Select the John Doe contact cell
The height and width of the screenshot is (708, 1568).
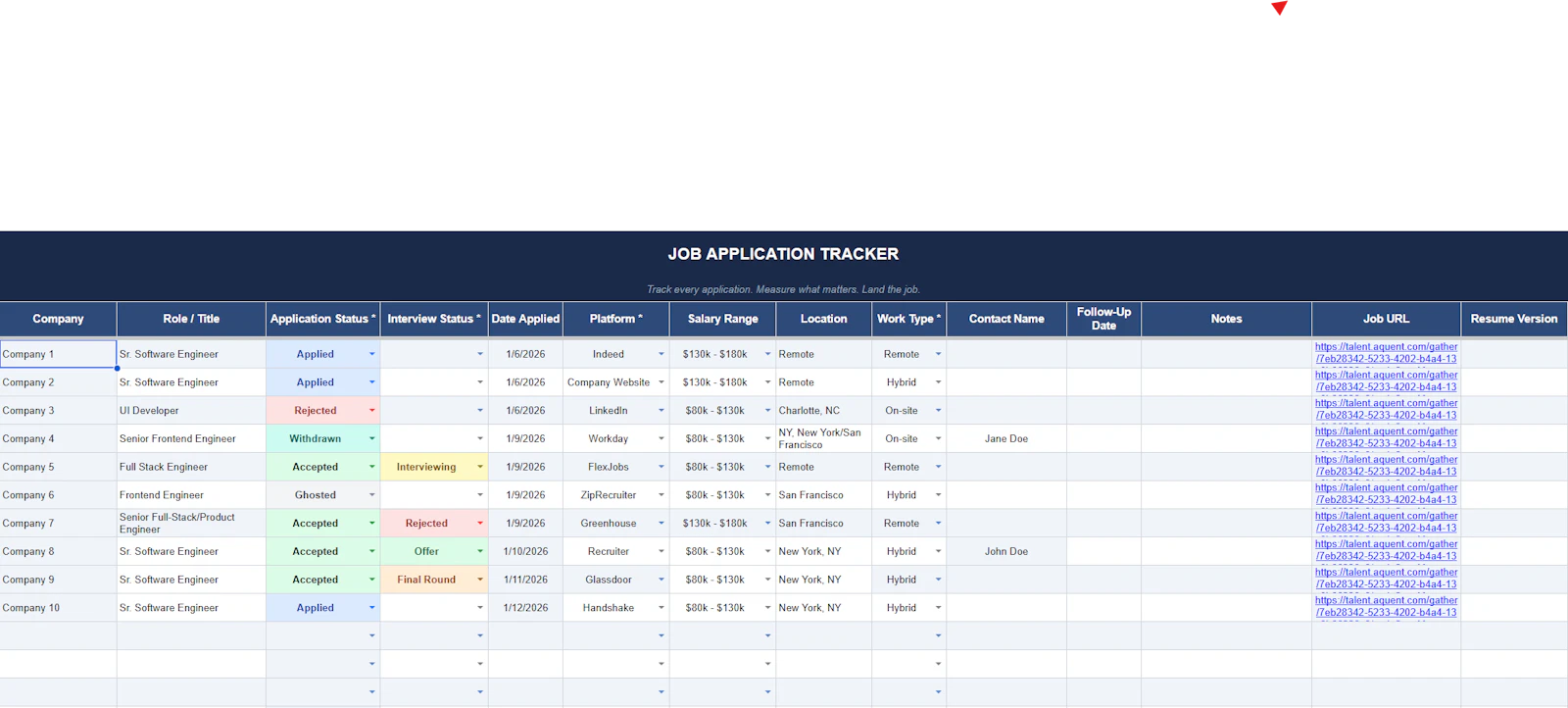point(1006,552)
